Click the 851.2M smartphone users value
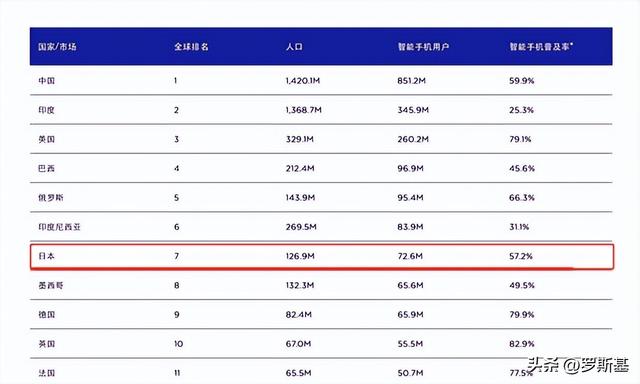Viewport: 640px width, 384px height. 412,81
